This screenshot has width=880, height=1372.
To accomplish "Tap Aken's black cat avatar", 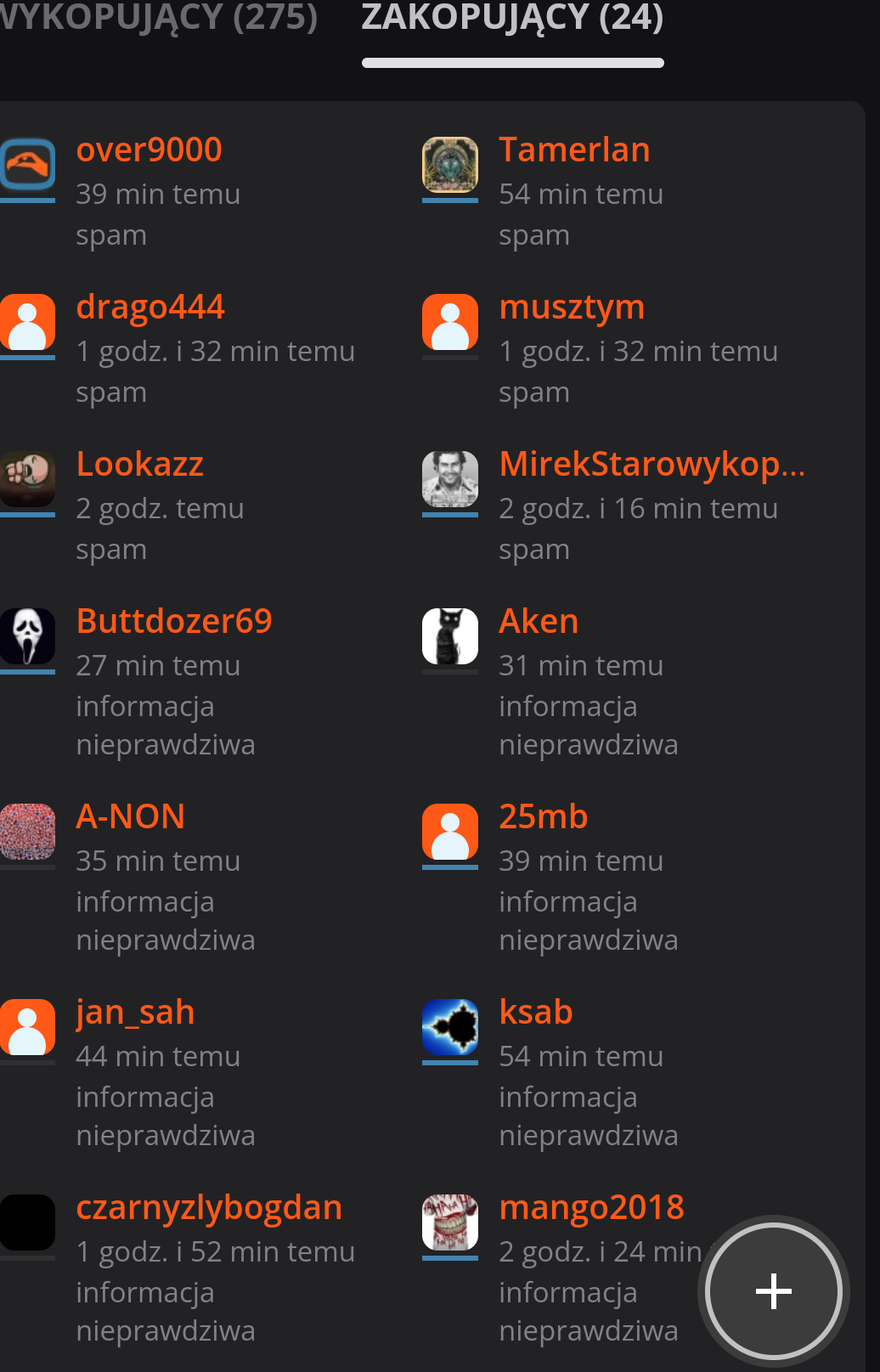I will [x=450, y=636].
